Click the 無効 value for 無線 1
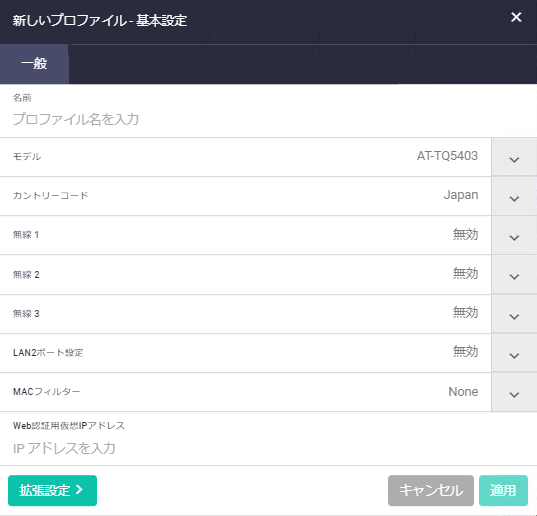 [465, 235]
